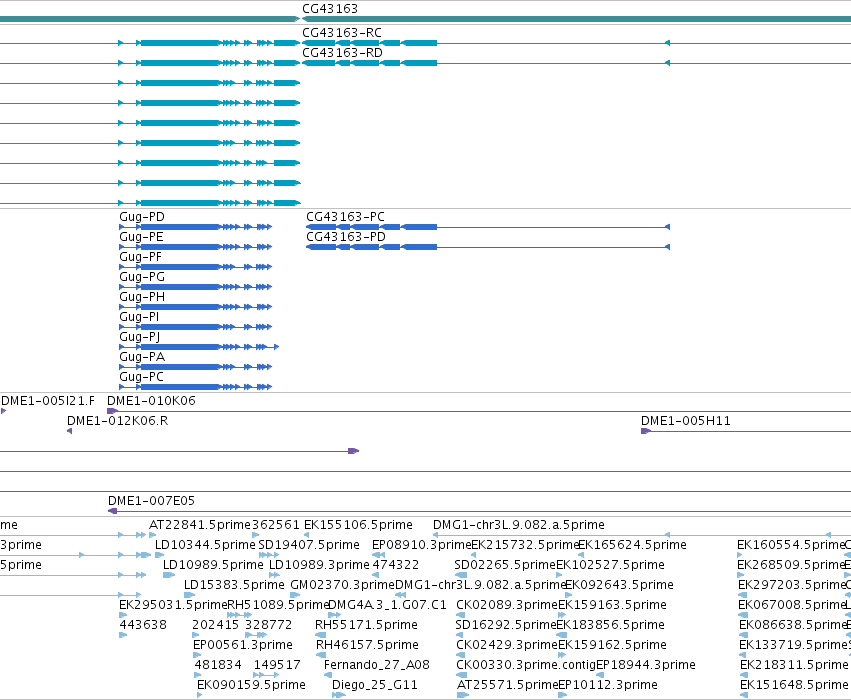This screenshot has width=851, height=700.
Task: Select EST EK159163.5prime
Action: [612, 604]
